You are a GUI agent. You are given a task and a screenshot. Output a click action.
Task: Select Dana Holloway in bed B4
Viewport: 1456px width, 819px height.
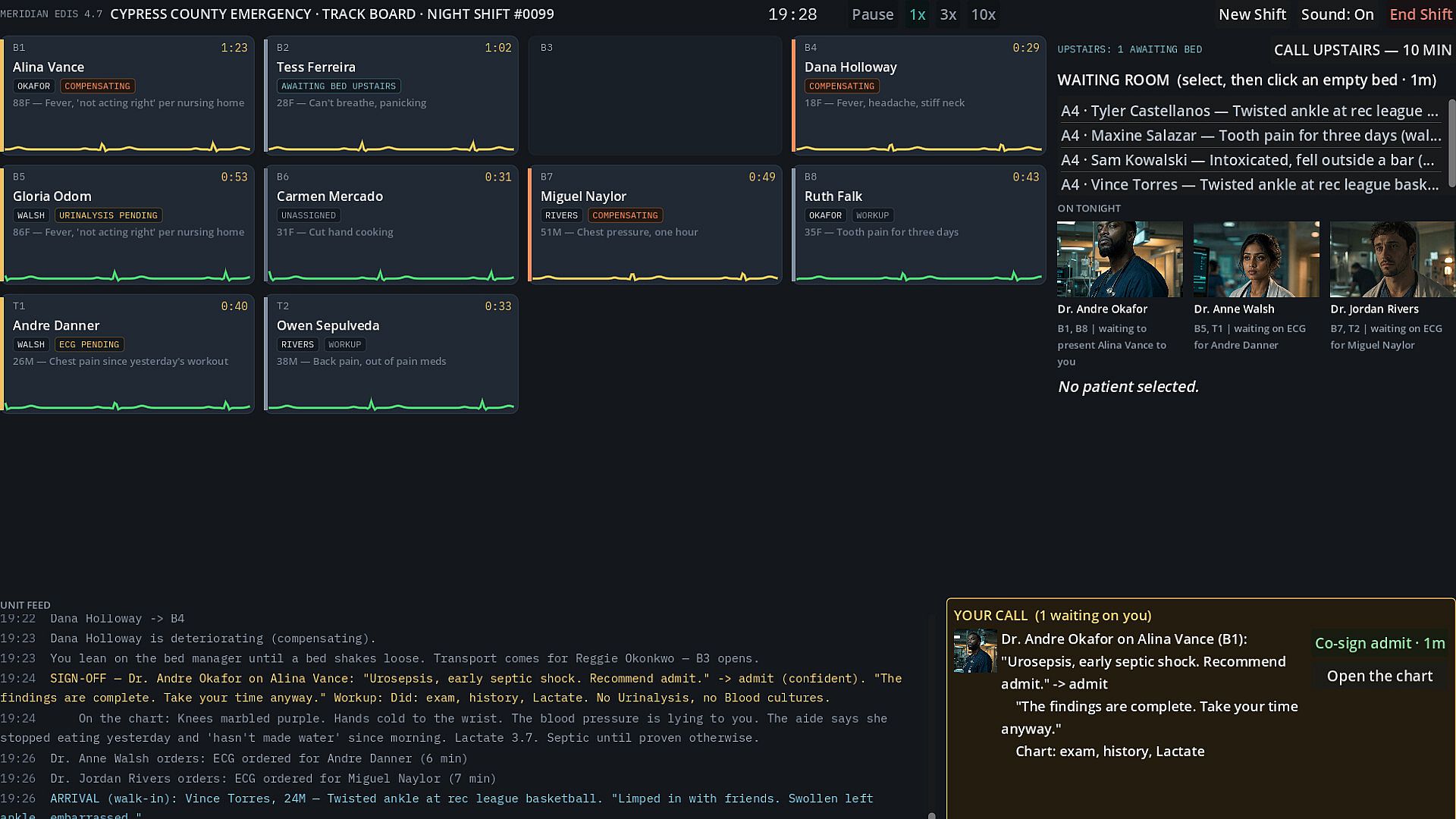click(919, 95)
